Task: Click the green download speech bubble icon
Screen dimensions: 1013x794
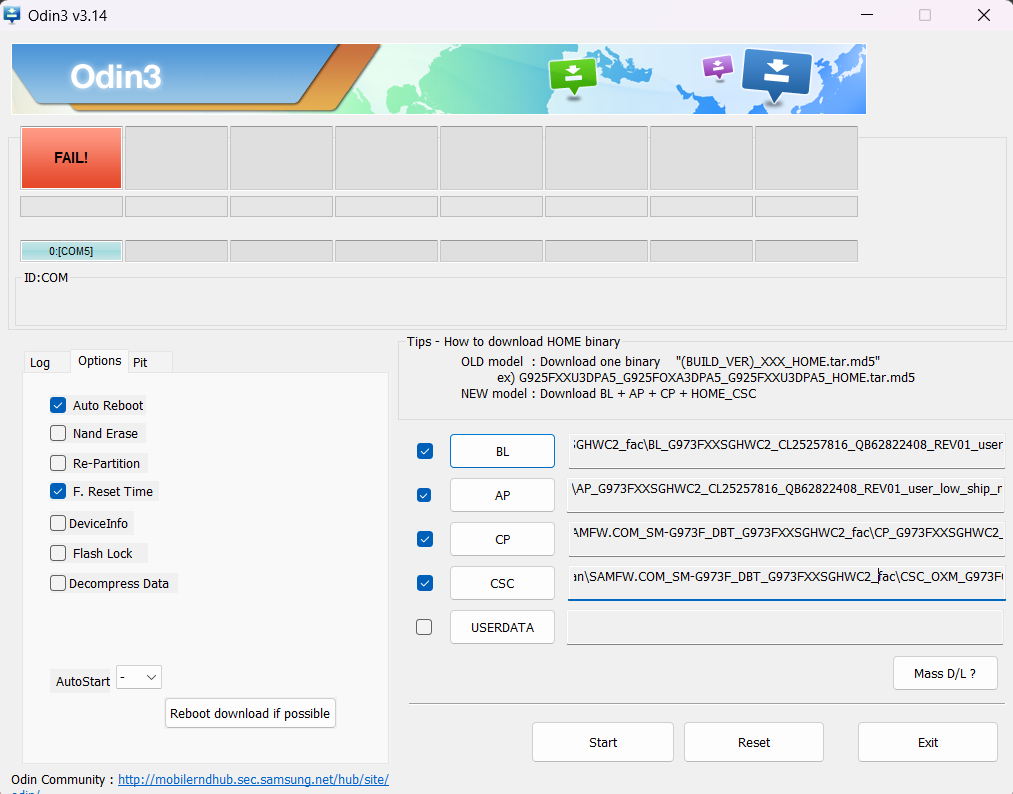Action: point(572,75)
